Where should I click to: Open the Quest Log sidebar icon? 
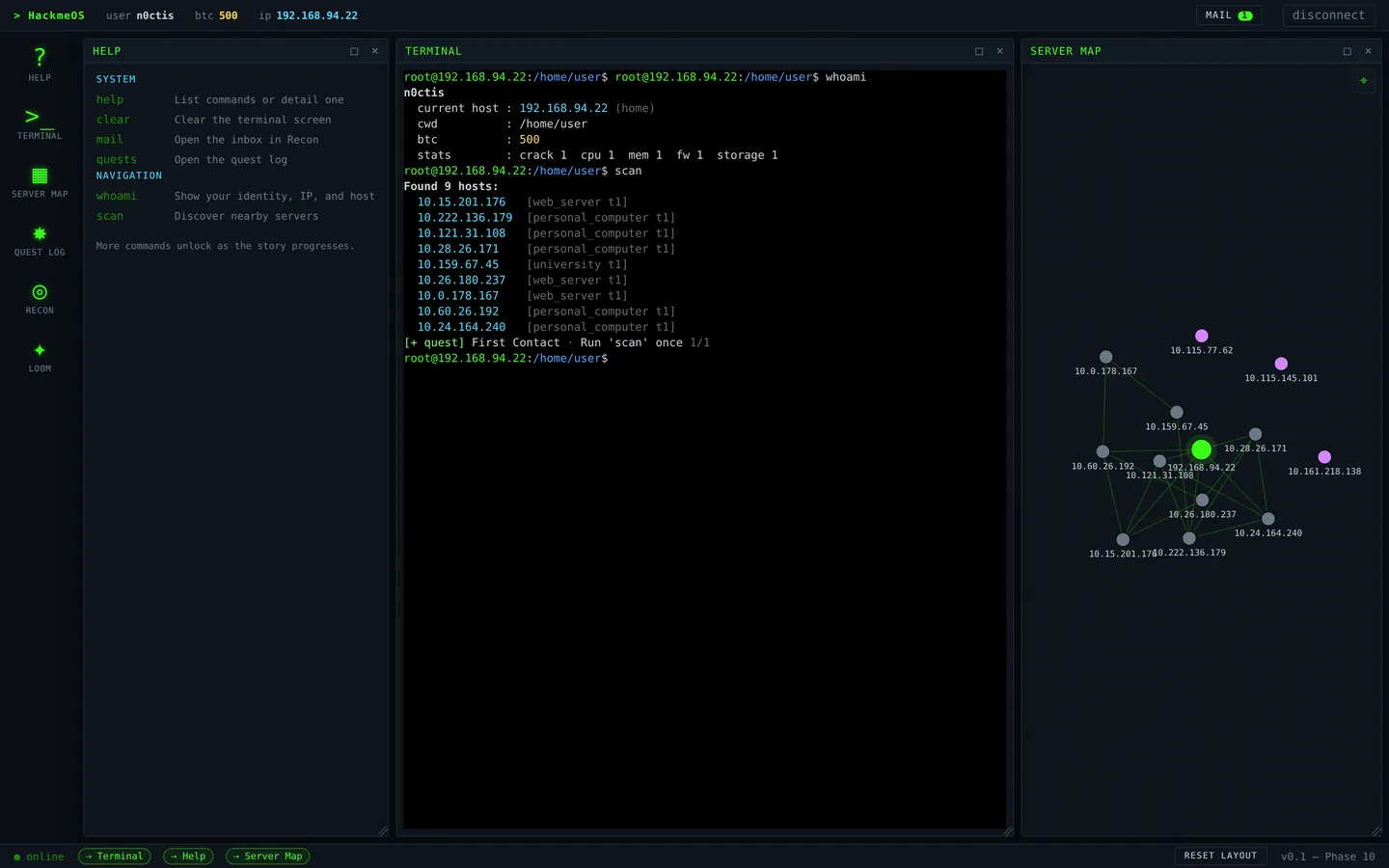coord(40,239)
